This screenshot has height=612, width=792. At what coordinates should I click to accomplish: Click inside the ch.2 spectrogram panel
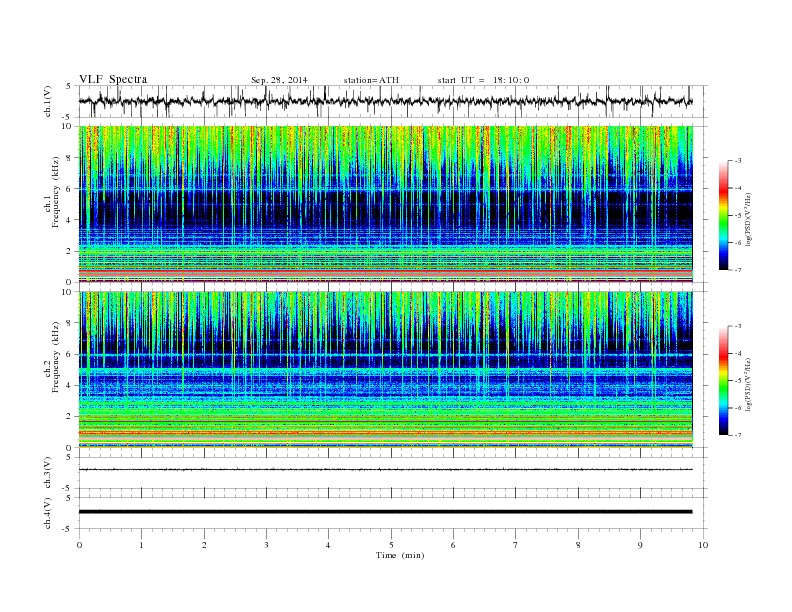coord(385,369)
